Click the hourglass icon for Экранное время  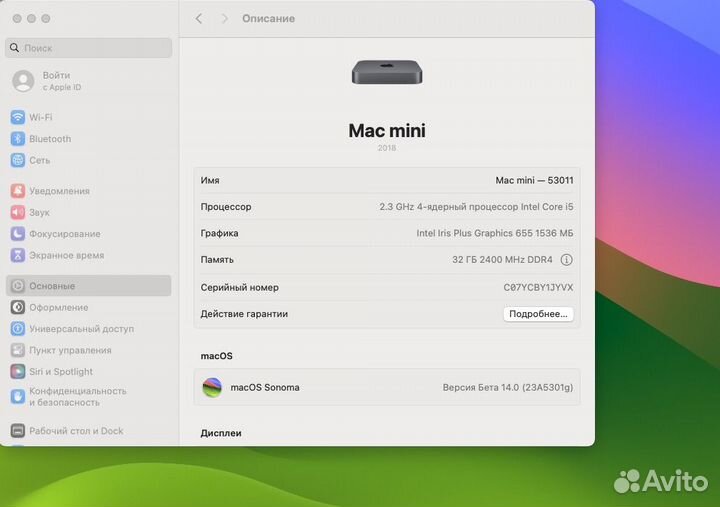(x=17, y=255)
